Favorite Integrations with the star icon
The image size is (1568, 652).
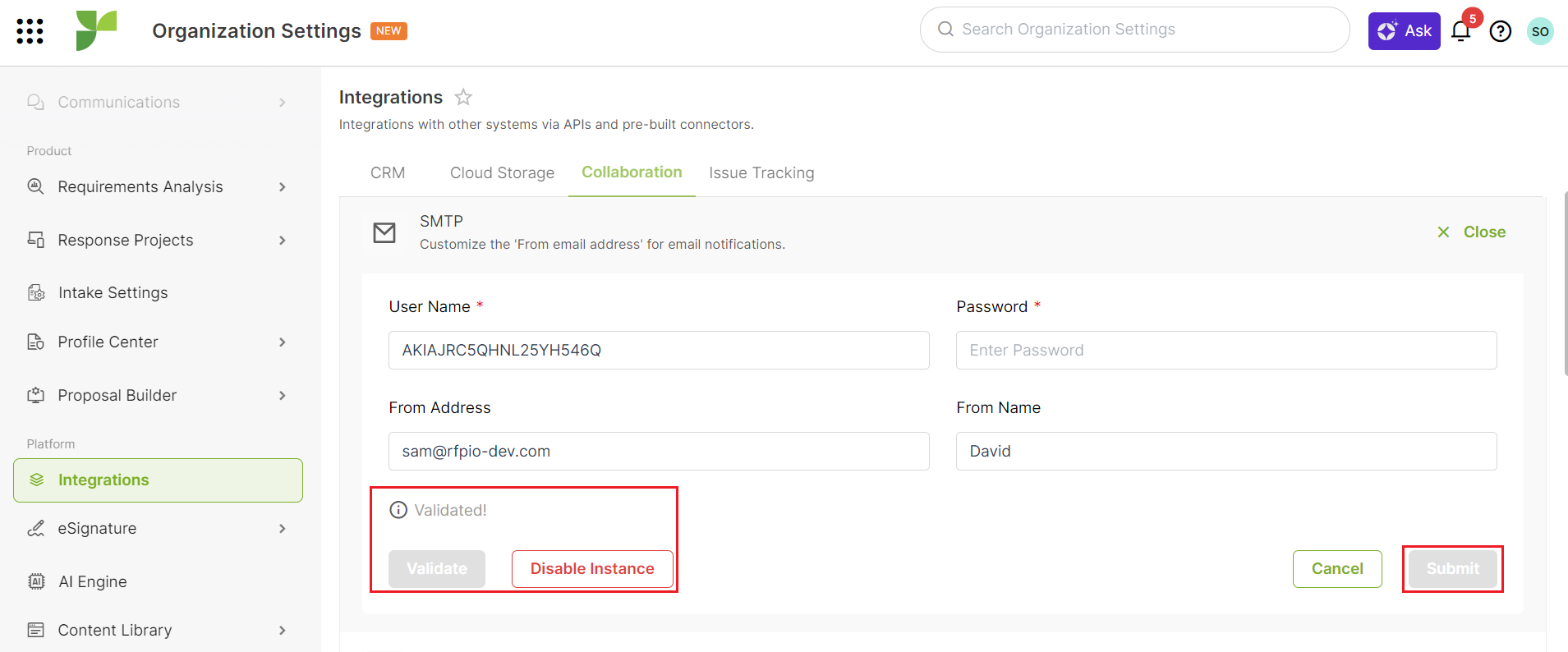point(463,97)
